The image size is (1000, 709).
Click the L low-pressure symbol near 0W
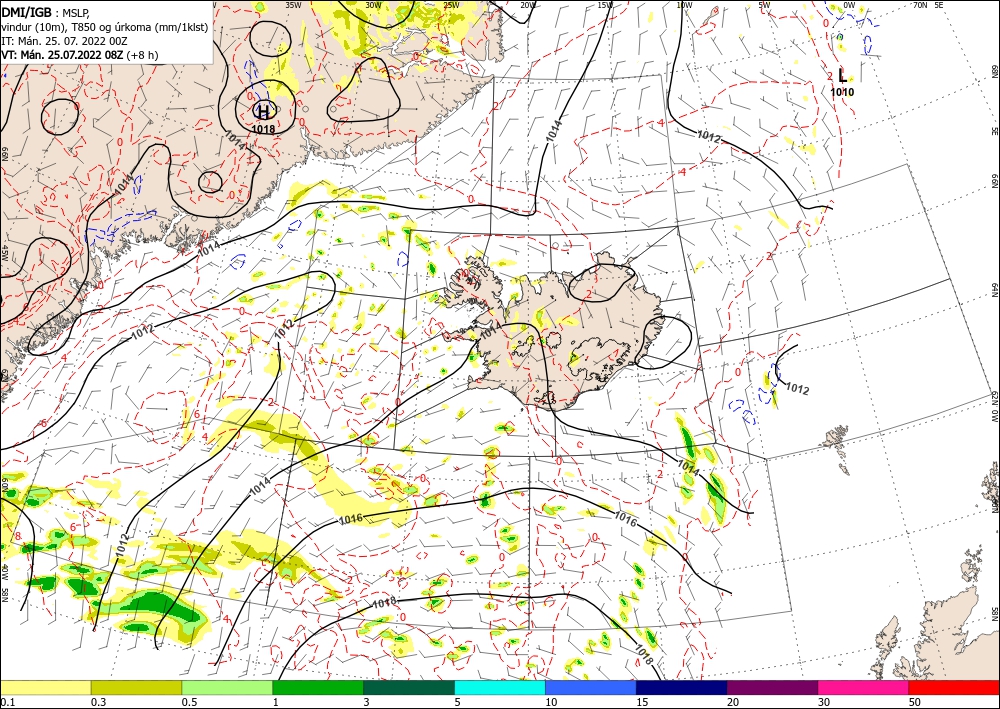[842, 77]
